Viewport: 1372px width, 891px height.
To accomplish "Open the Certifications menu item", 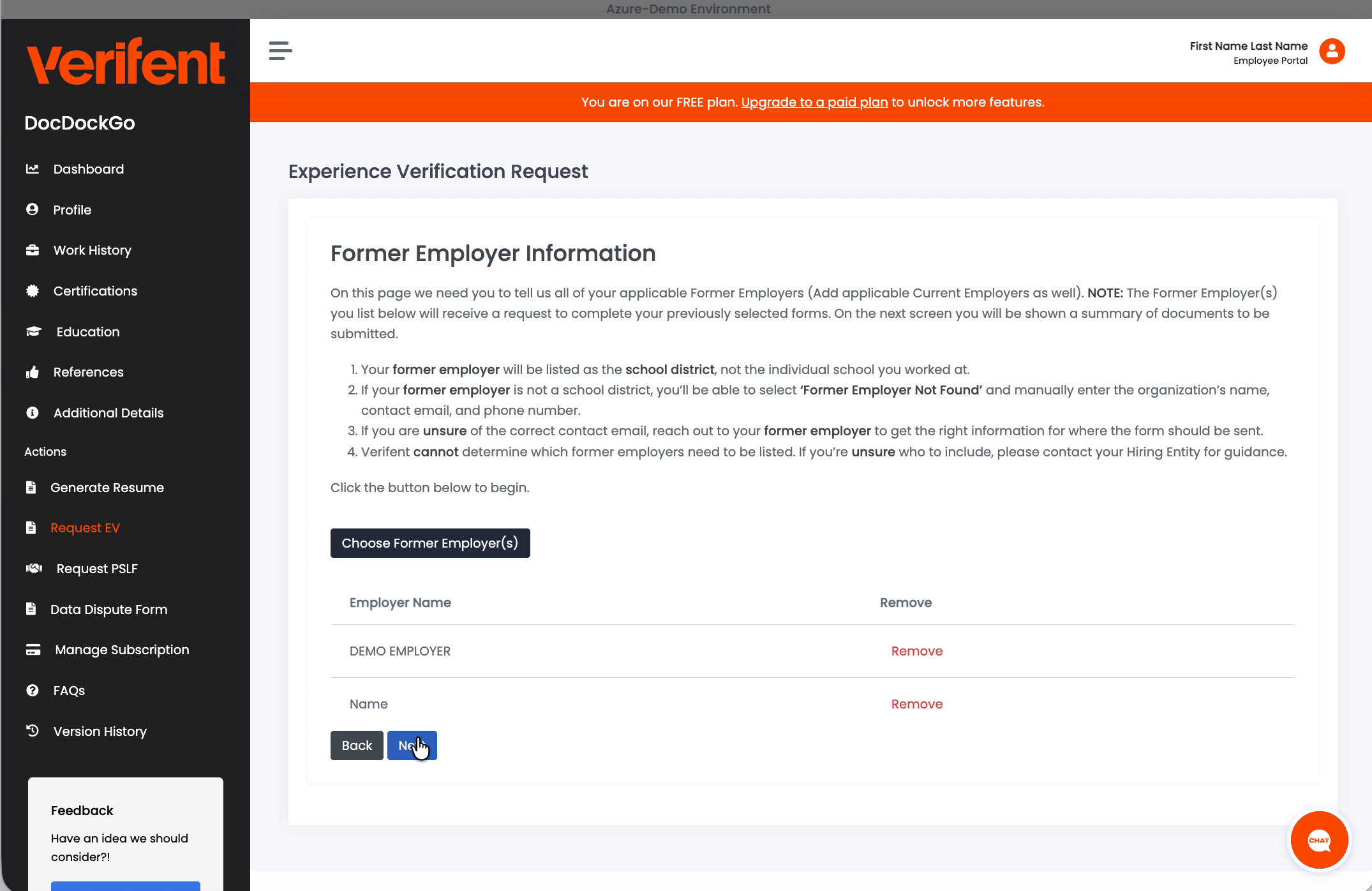I will 95,291.
